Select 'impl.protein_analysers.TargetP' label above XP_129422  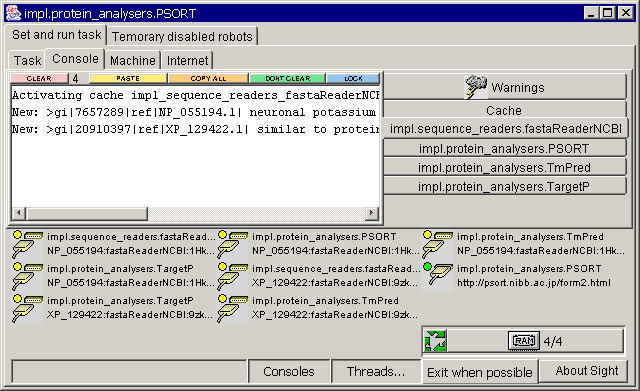tap(120, 301)
